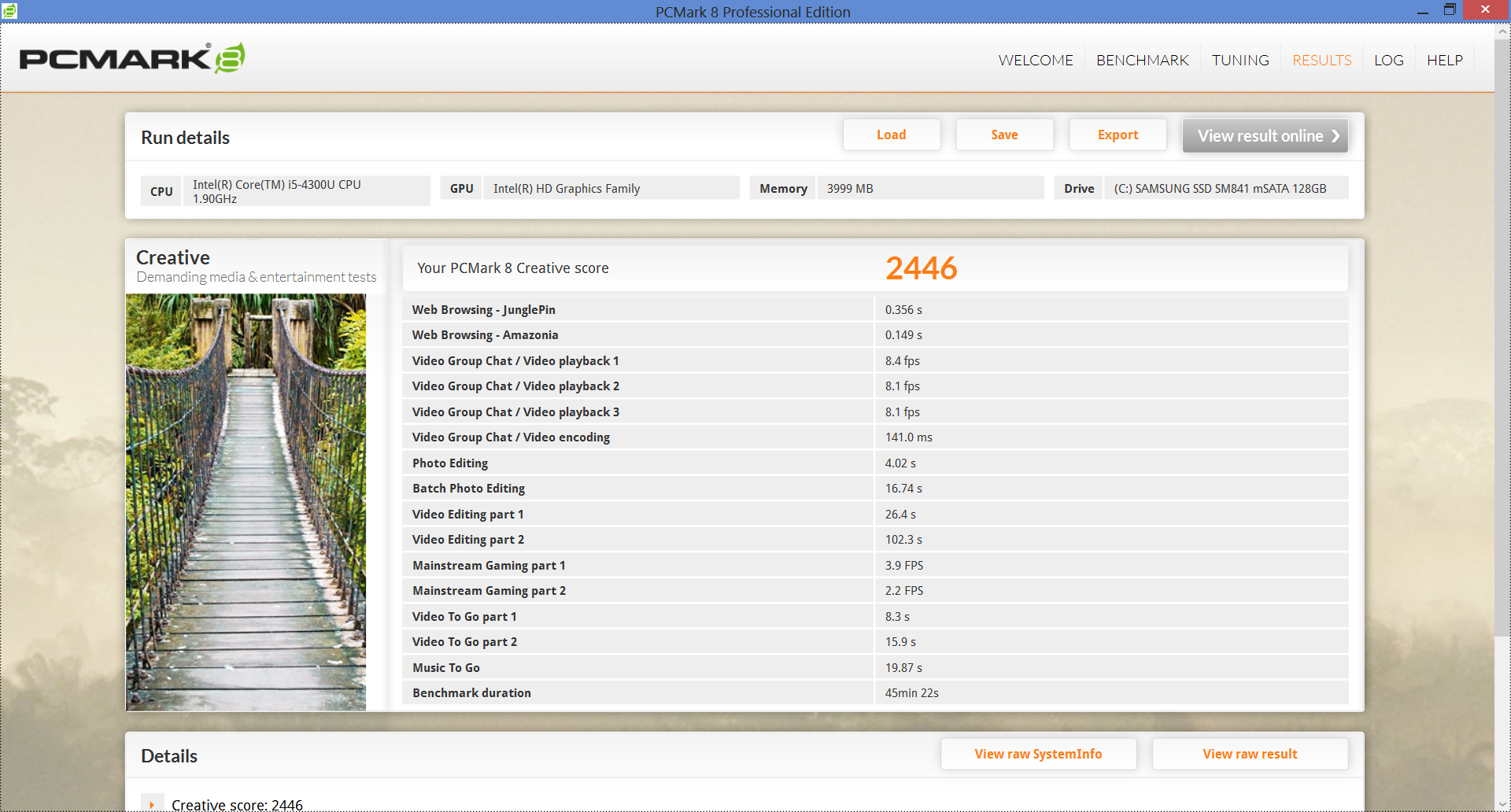
Task: Click Video Group Chat / Video playback 1
Action: point(875,360)
